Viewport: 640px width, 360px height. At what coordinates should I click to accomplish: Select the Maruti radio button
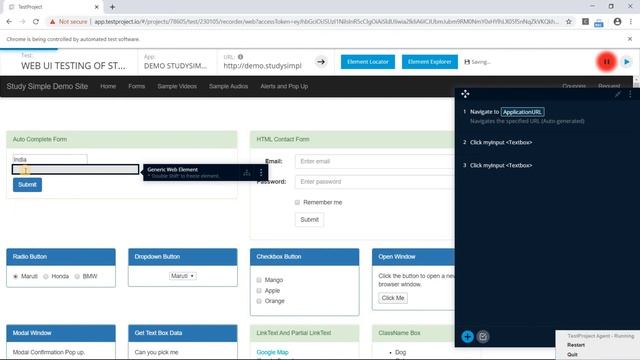(16, 276)
